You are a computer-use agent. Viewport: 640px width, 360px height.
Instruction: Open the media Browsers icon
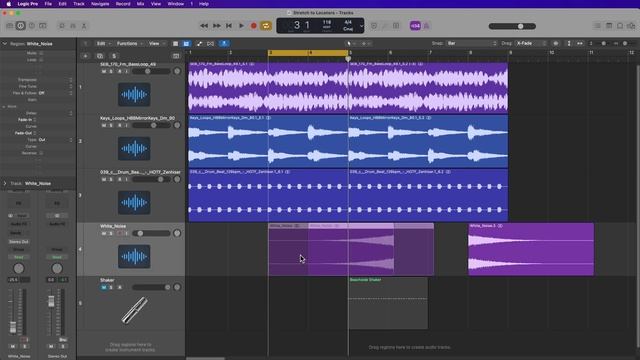[631, 26]
